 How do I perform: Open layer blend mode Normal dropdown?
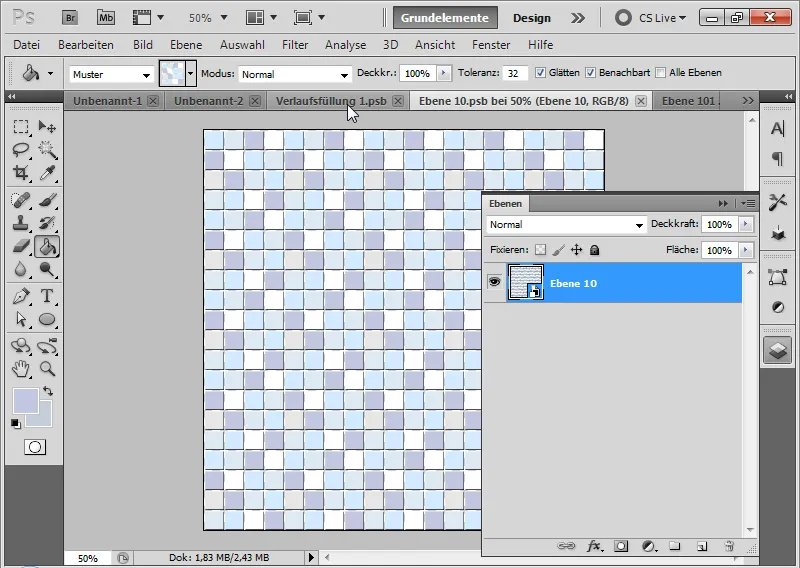point(565,225)
